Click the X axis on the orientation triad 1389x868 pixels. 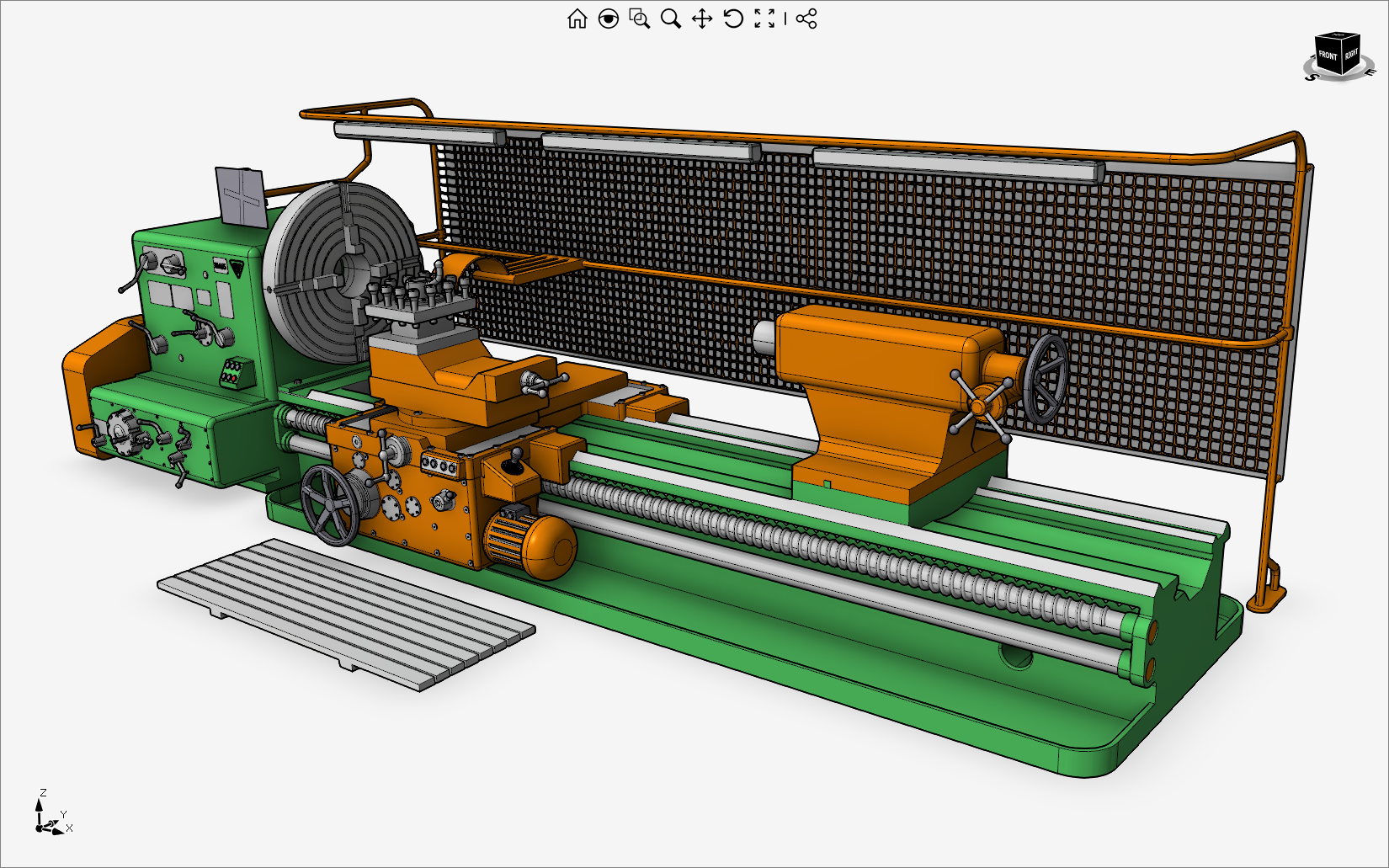(71, 828)
